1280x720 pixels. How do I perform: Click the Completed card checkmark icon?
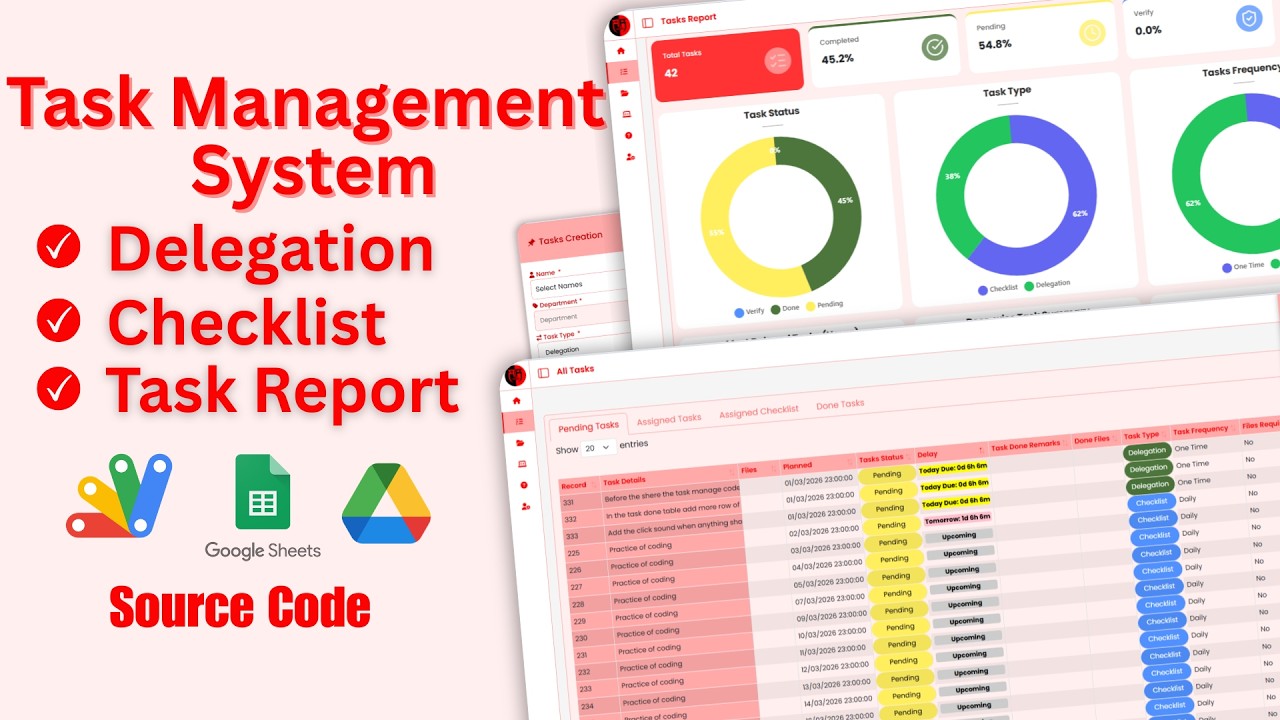tap(935, 47)
